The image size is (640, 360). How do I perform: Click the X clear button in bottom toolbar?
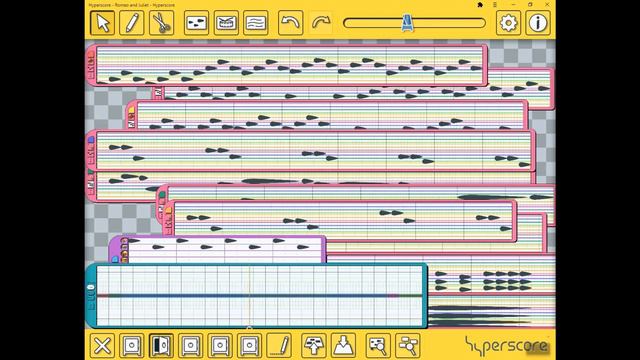pyautogui.click(x=102, y=346)
